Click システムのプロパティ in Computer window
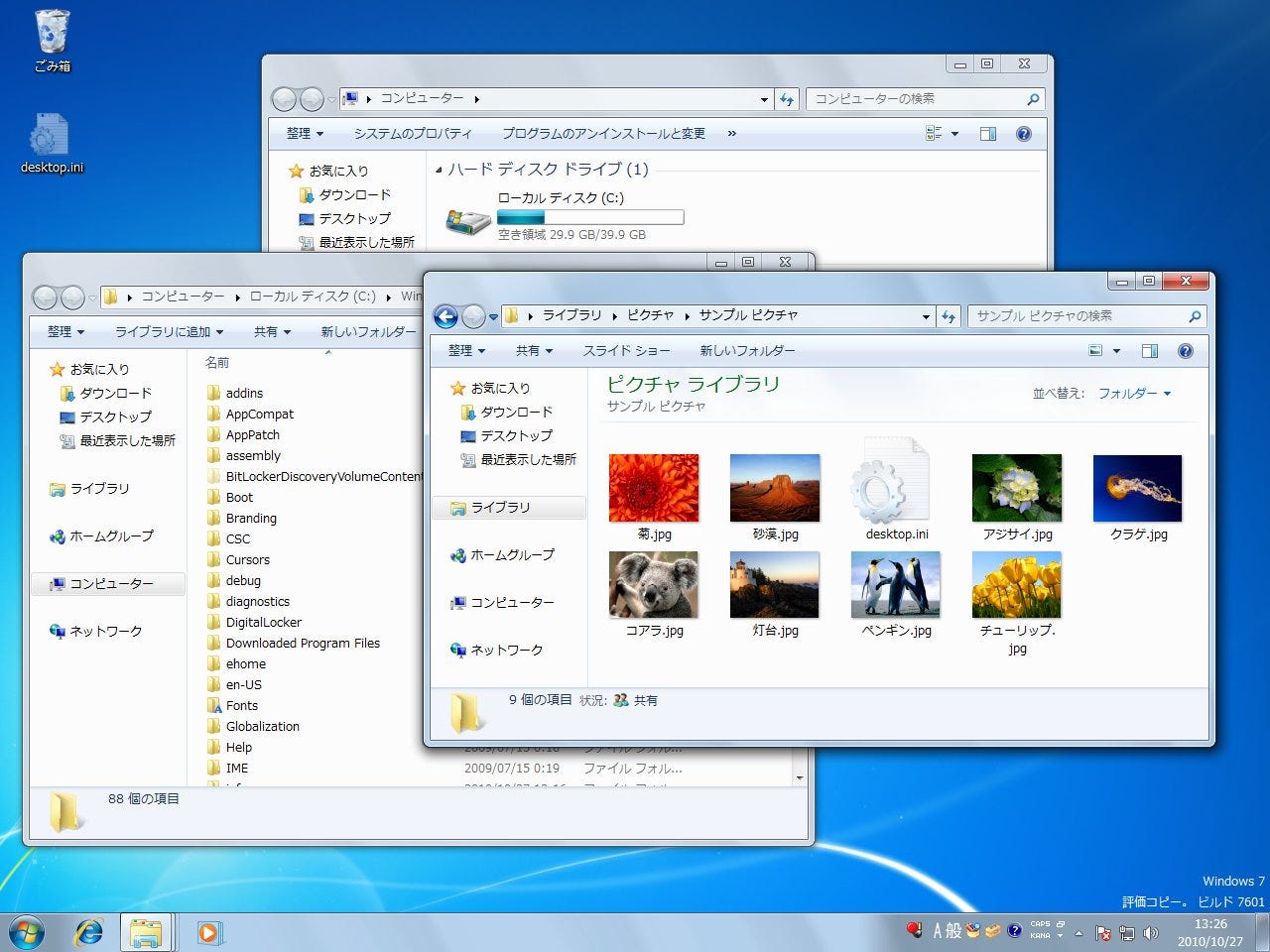Screen dimensions: 1270x952 [413, 133]
